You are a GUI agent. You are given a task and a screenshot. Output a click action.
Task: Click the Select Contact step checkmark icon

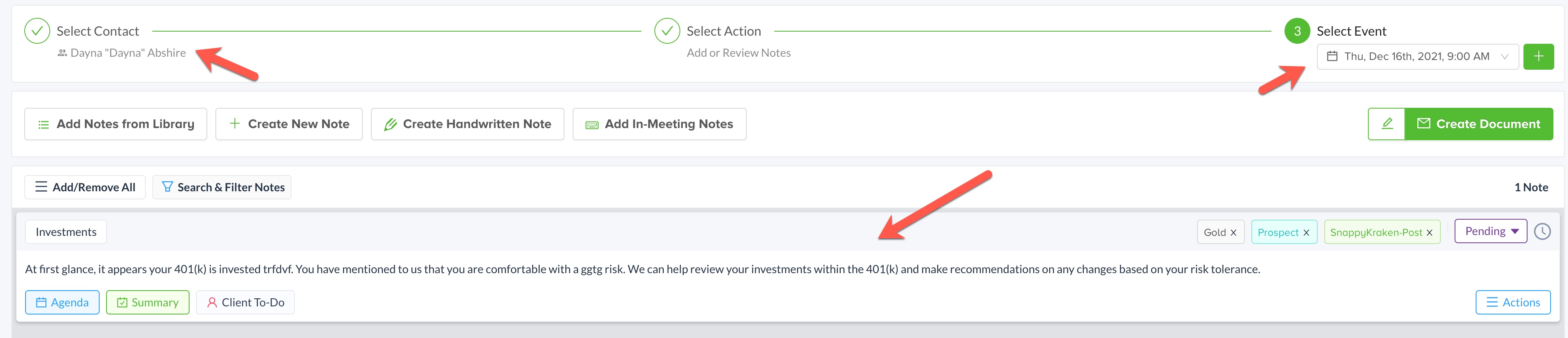37,31
